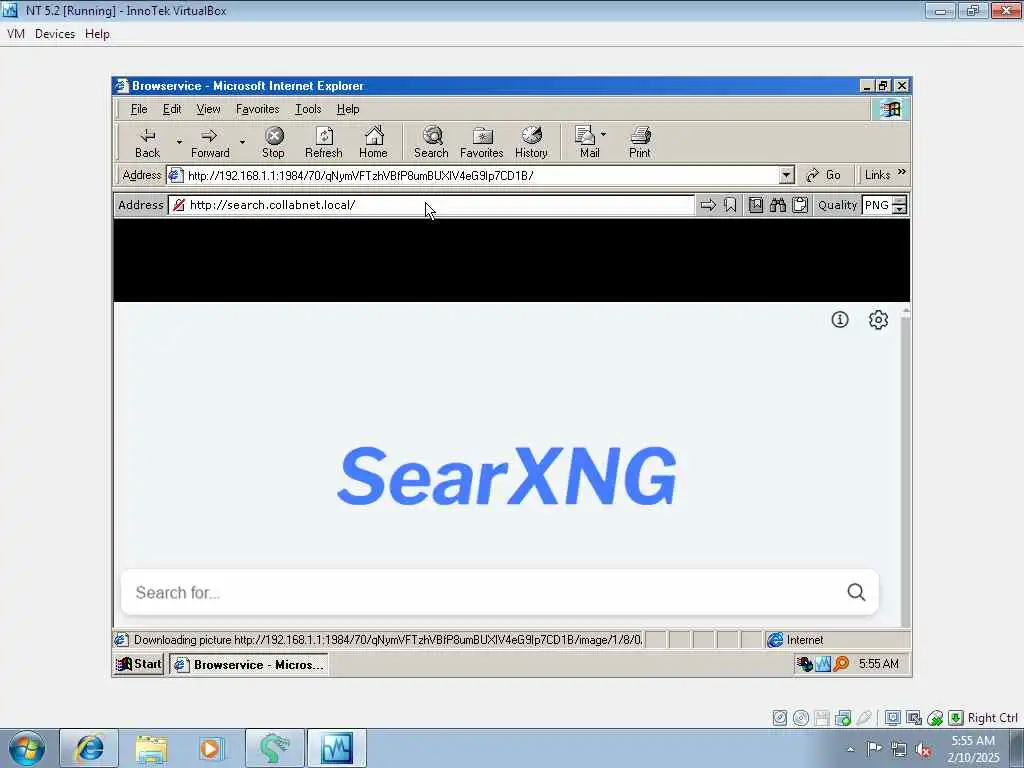Expand the Links toolbar chevron
The width and height of the screenshot is (1024, 768).
[x=902, y=172]
